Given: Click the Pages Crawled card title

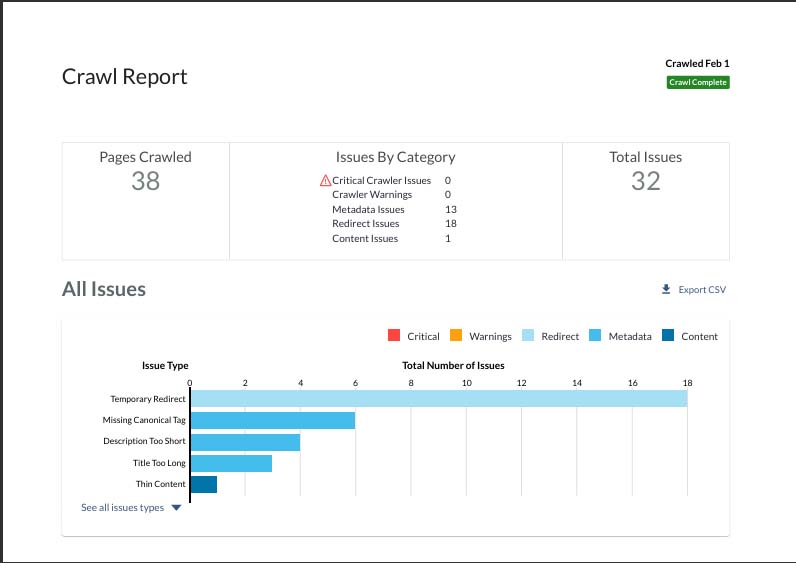Looking at the screenshot, I should coord(146,157).
